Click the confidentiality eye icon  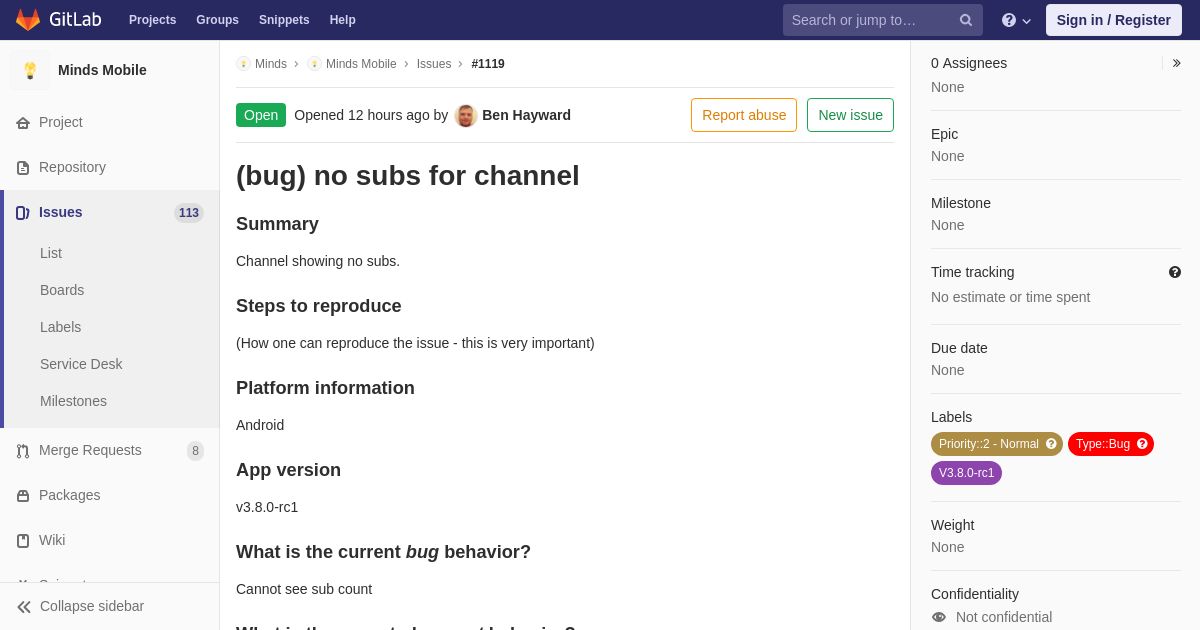point(939,617)
